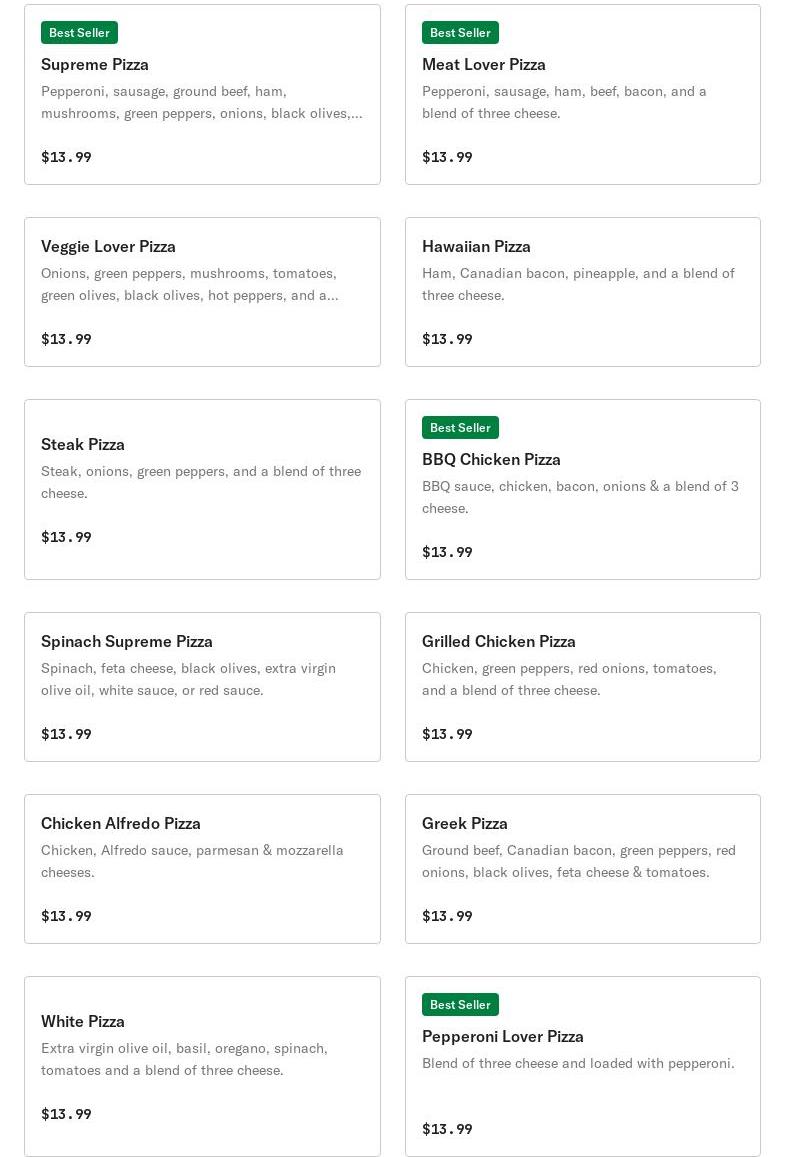Click Best Seller badge on Meat Lover Pizza
This screenshot has height=1157, width=785.
point(460,33)
